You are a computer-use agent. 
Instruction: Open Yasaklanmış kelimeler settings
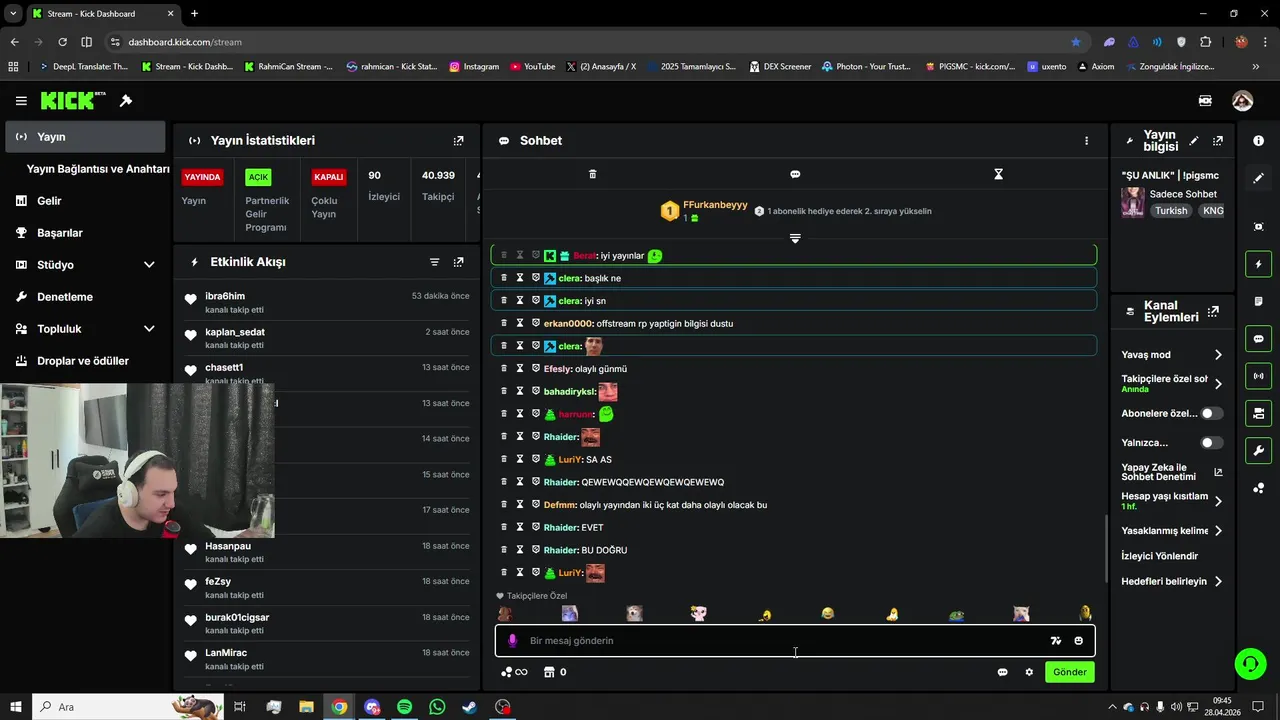pos(1172,531)
